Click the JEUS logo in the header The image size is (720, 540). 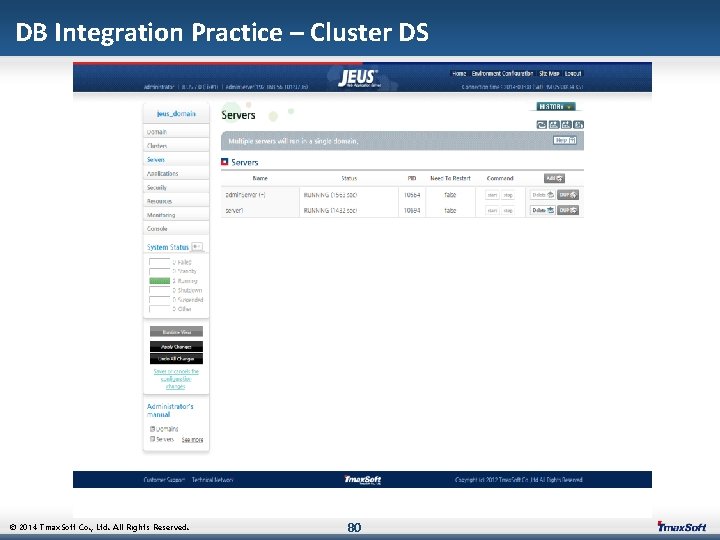point(359,78)
